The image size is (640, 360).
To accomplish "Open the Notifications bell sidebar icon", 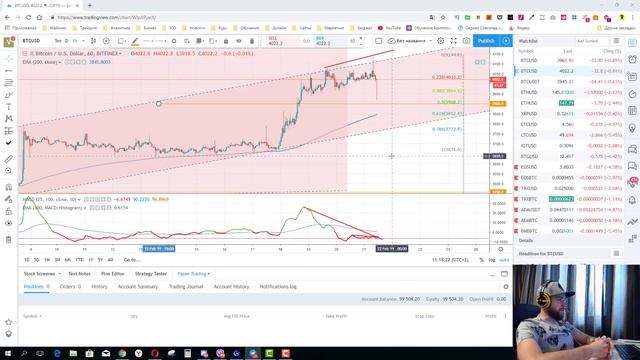I will (632, 200).
